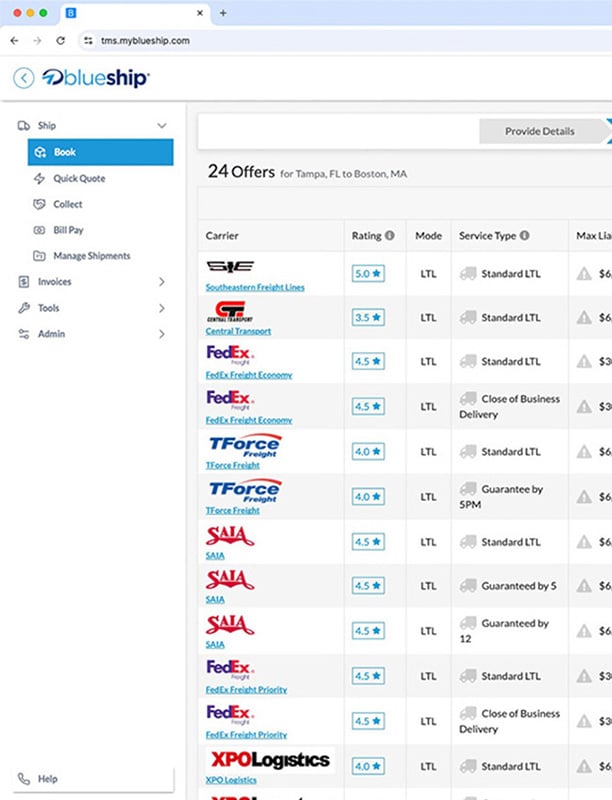Open Manage Shipments in the sidebar

[x=91, y=256]
